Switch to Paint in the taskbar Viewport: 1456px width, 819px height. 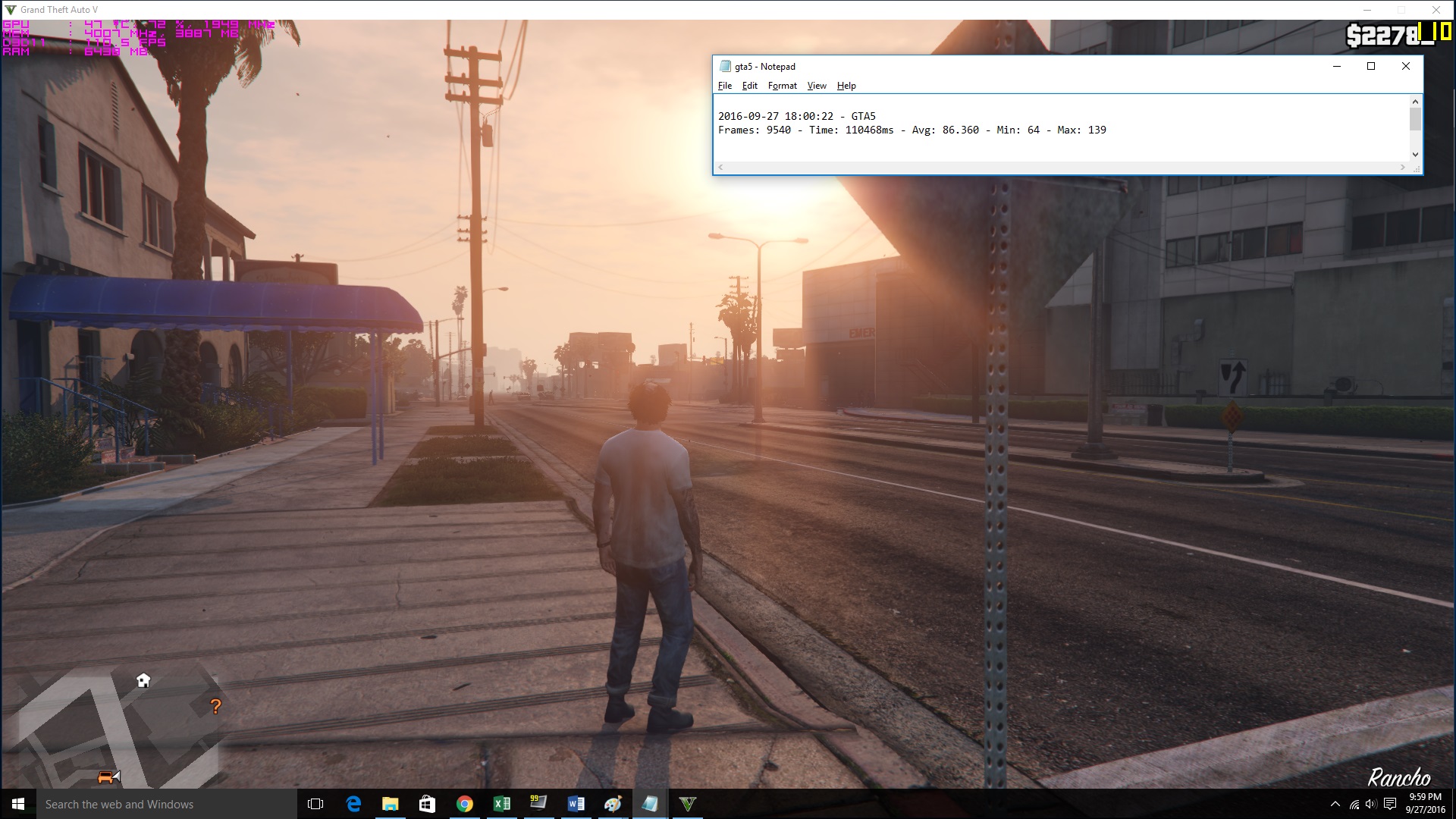click(613, 804)
